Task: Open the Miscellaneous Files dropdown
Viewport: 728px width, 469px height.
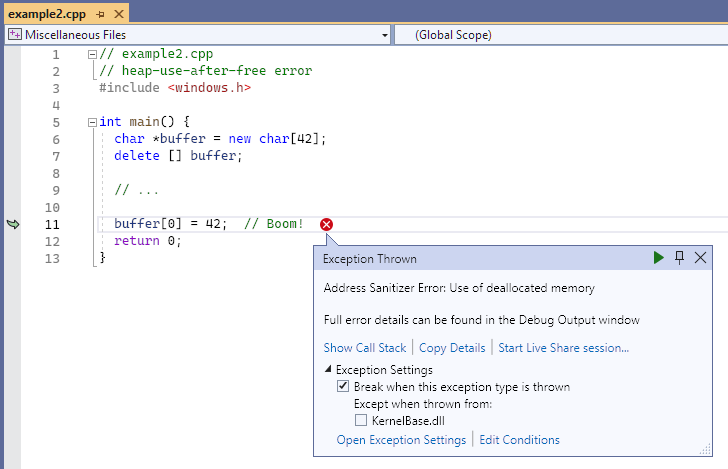Action: click(384, 35)
